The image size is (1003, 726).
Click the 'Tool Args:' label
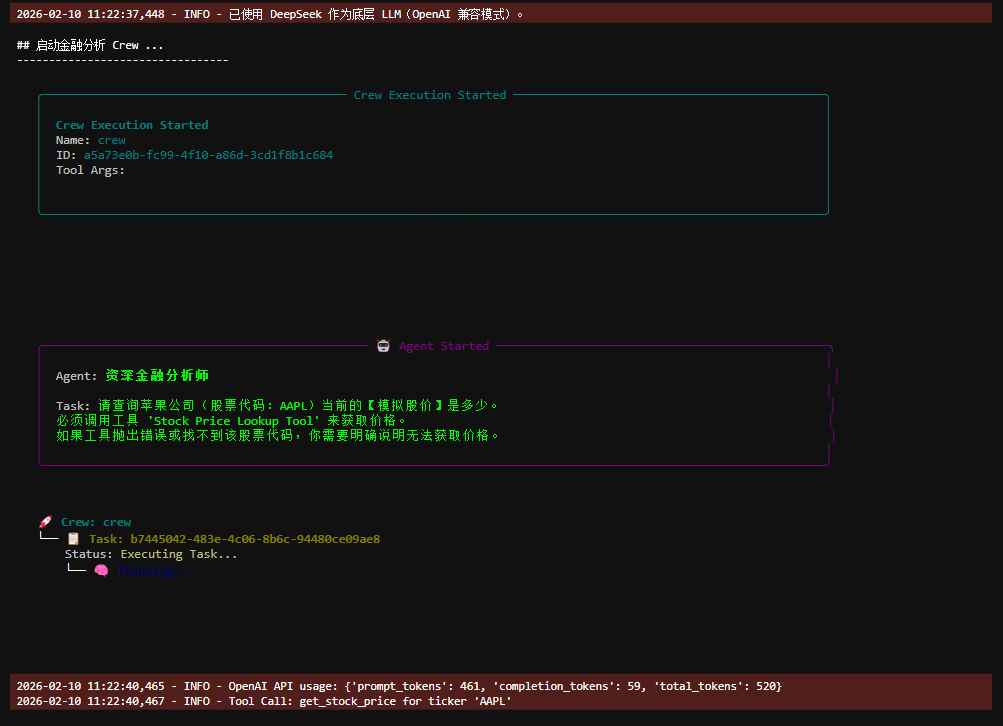point(90,170)
